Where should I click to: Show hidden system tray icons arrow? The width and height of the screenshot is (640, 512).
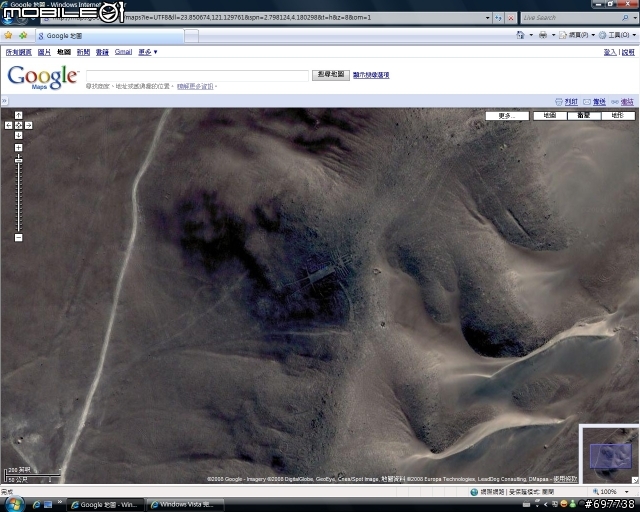pyautogui.click(x=546, y=505)
